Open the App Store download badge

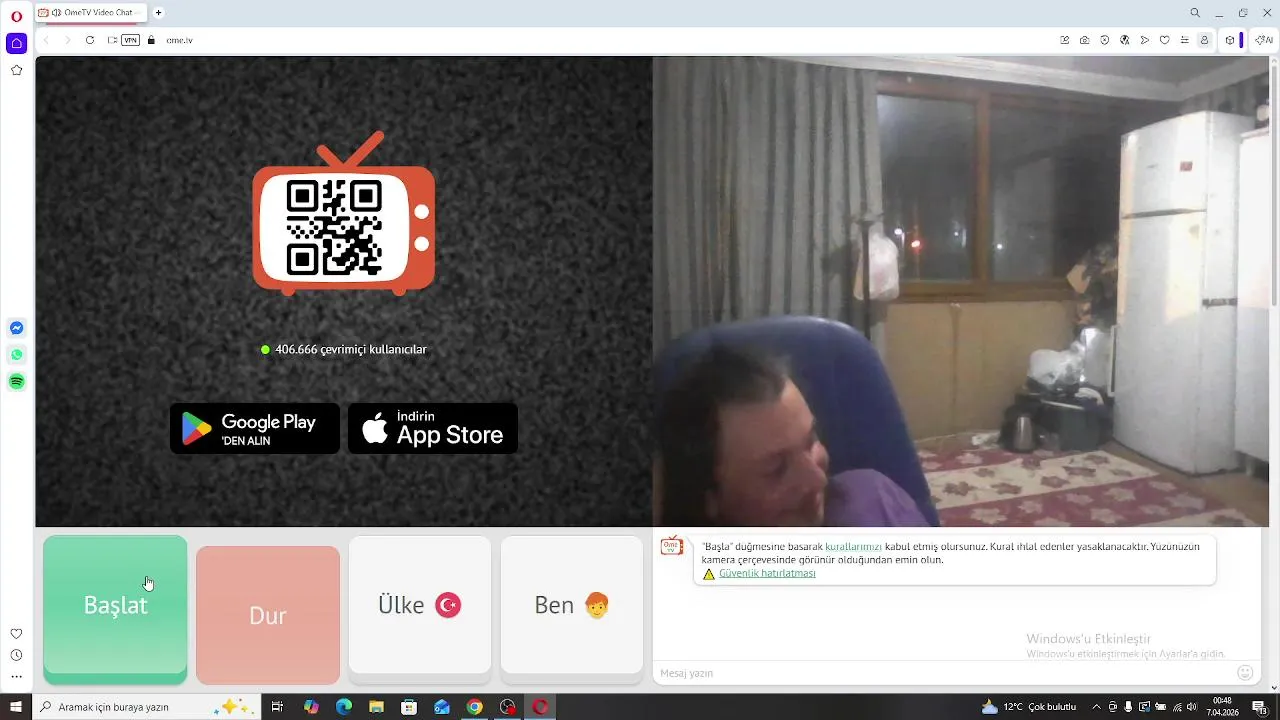click(433, 428)
